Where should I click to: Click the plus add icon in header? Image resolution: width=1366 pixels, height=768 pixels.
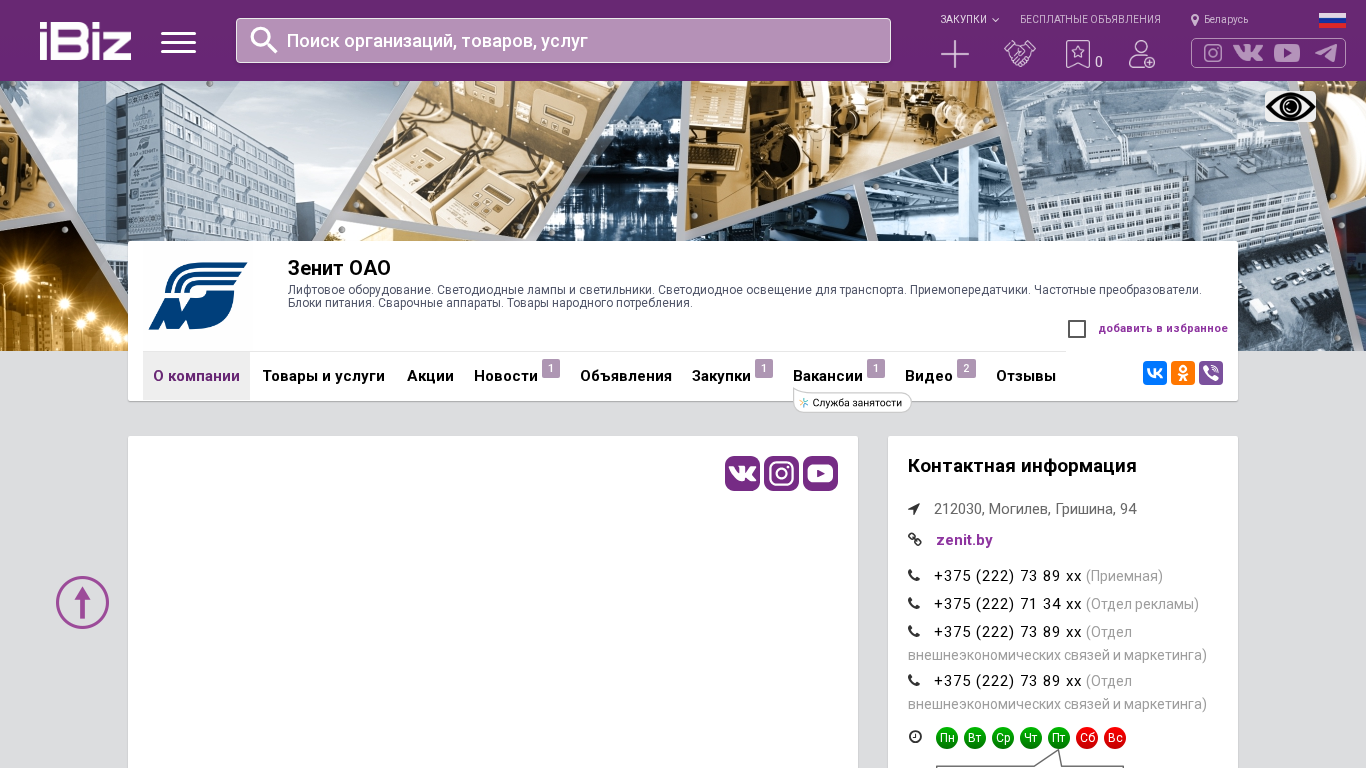click(x=955, y=54)
